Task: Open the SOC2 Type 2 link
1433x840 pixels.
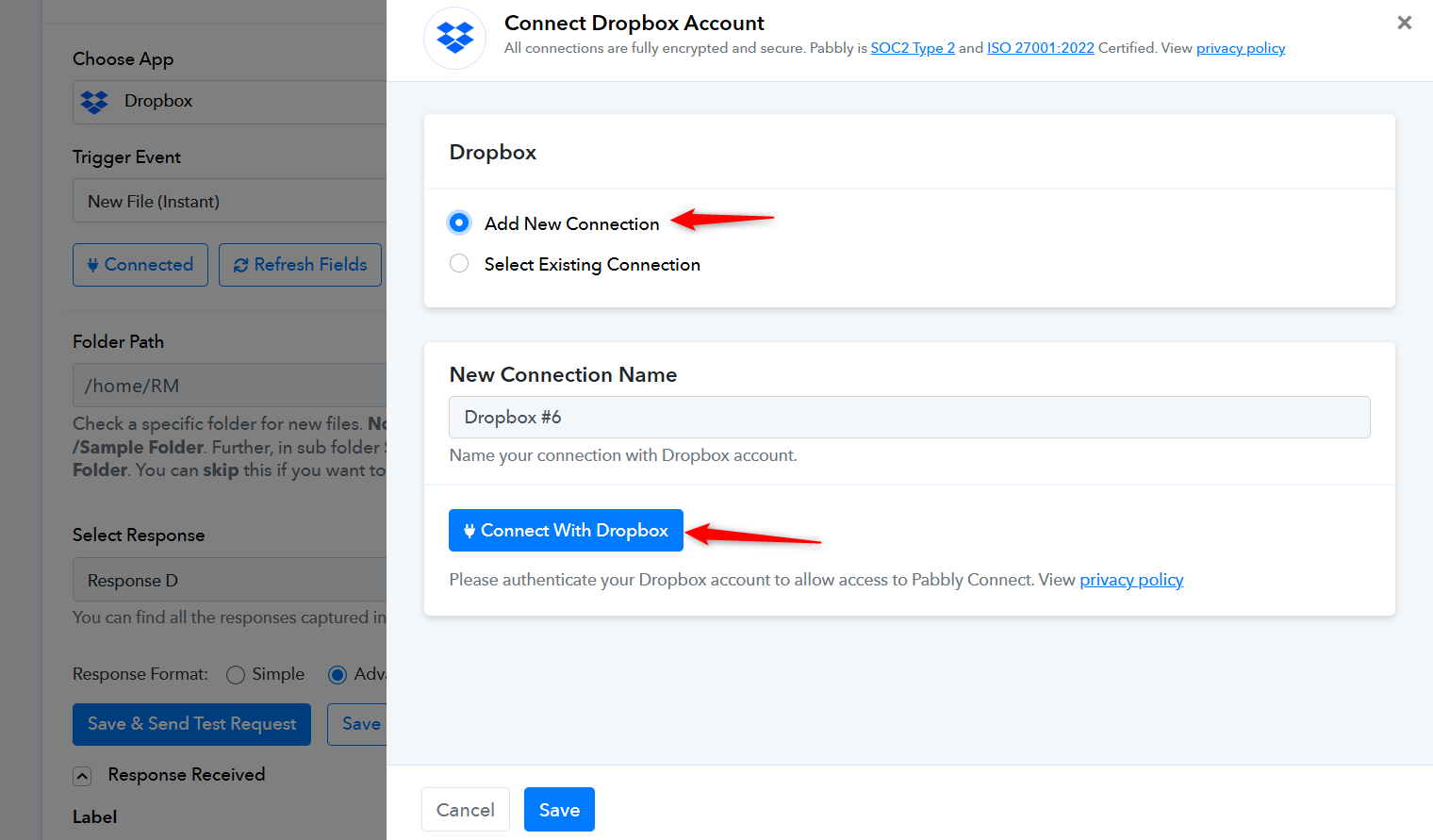Action: pyautogui.click(x=912, y=48)
